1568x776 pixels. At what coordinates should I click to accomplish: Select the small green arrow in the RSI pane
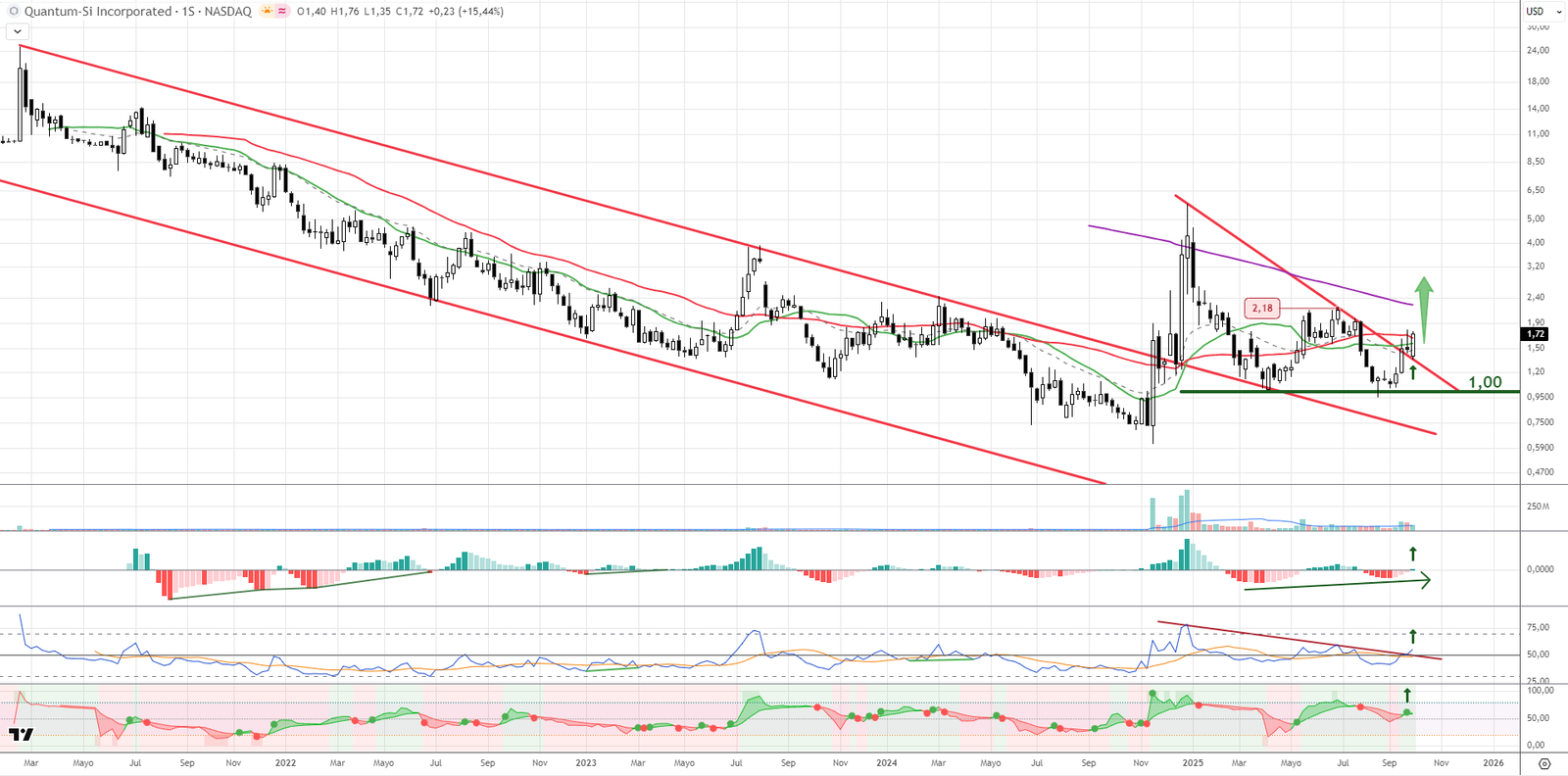click(1412, 636)
